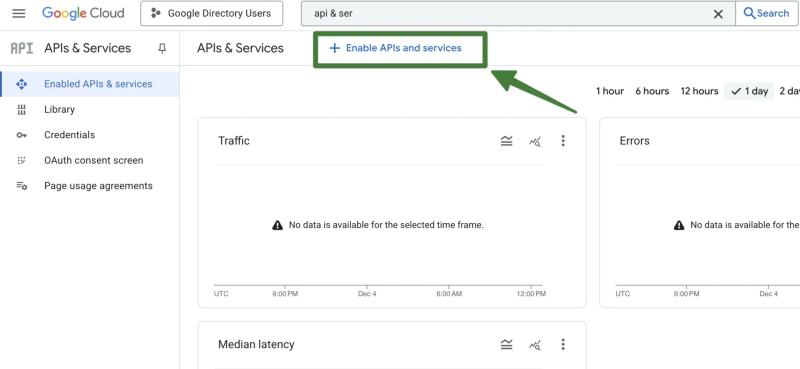Click Enable APIs and services
800x369 pixels.
click(x=395, y=48)
